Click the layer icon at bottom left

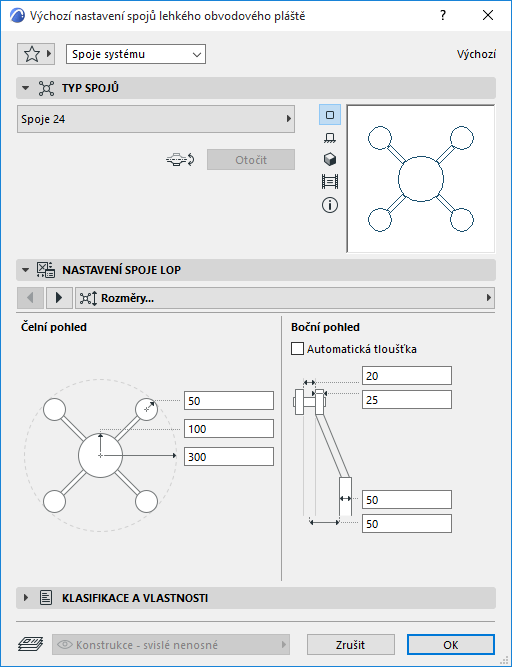click(x=31, y=644)
